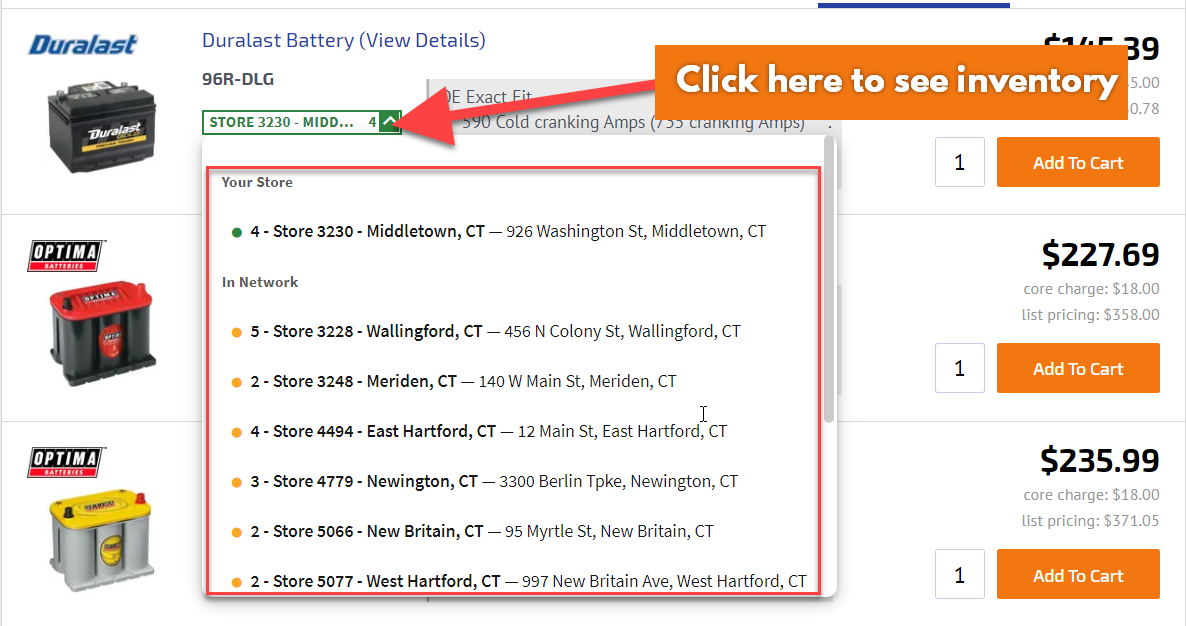The image size is (1186, 626).
Task: Click list pricing $358.00 text
Action: pos(1091,315)
